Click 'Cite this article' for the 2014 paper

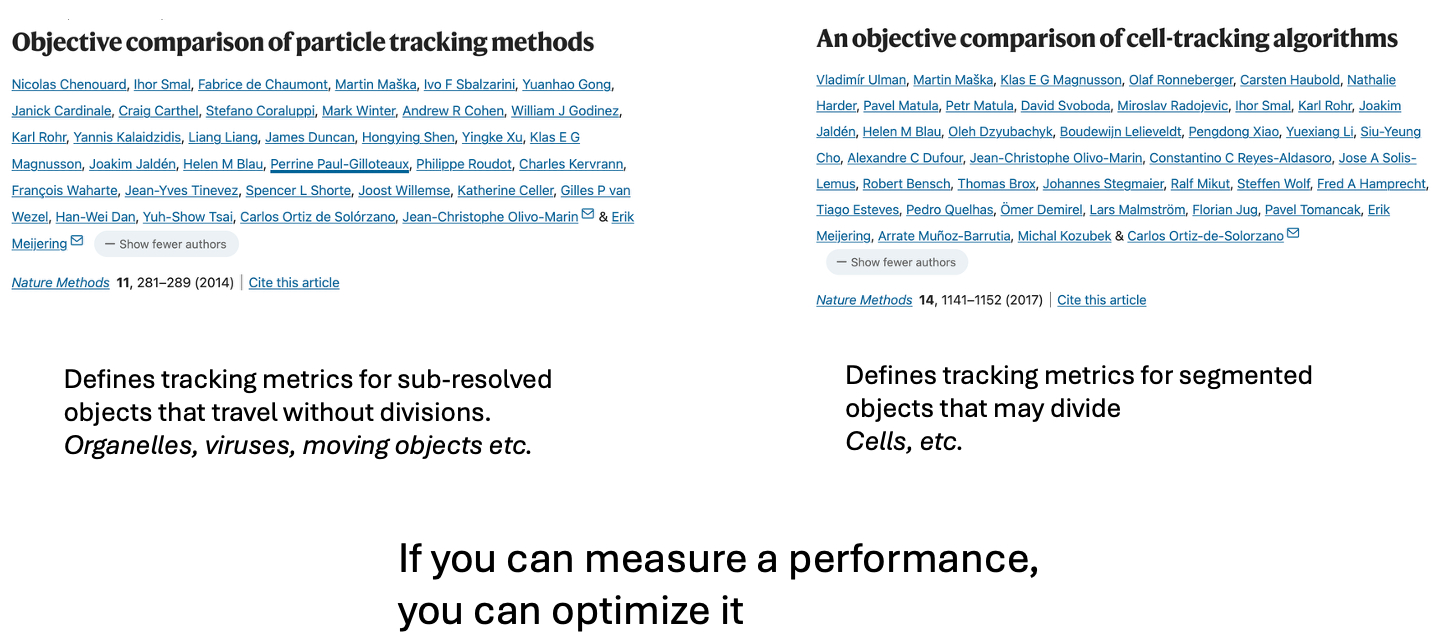coord(294,283)
